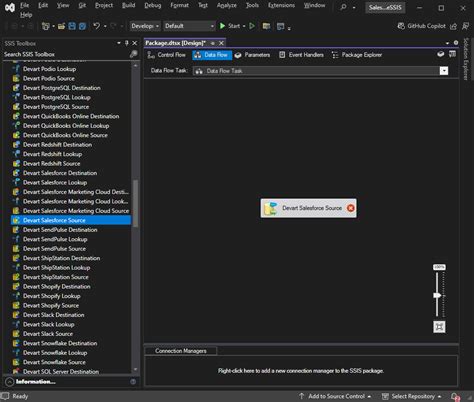474x402 pixels.
Task: Open the Analyze menu
Action: (x=227, y=5)
